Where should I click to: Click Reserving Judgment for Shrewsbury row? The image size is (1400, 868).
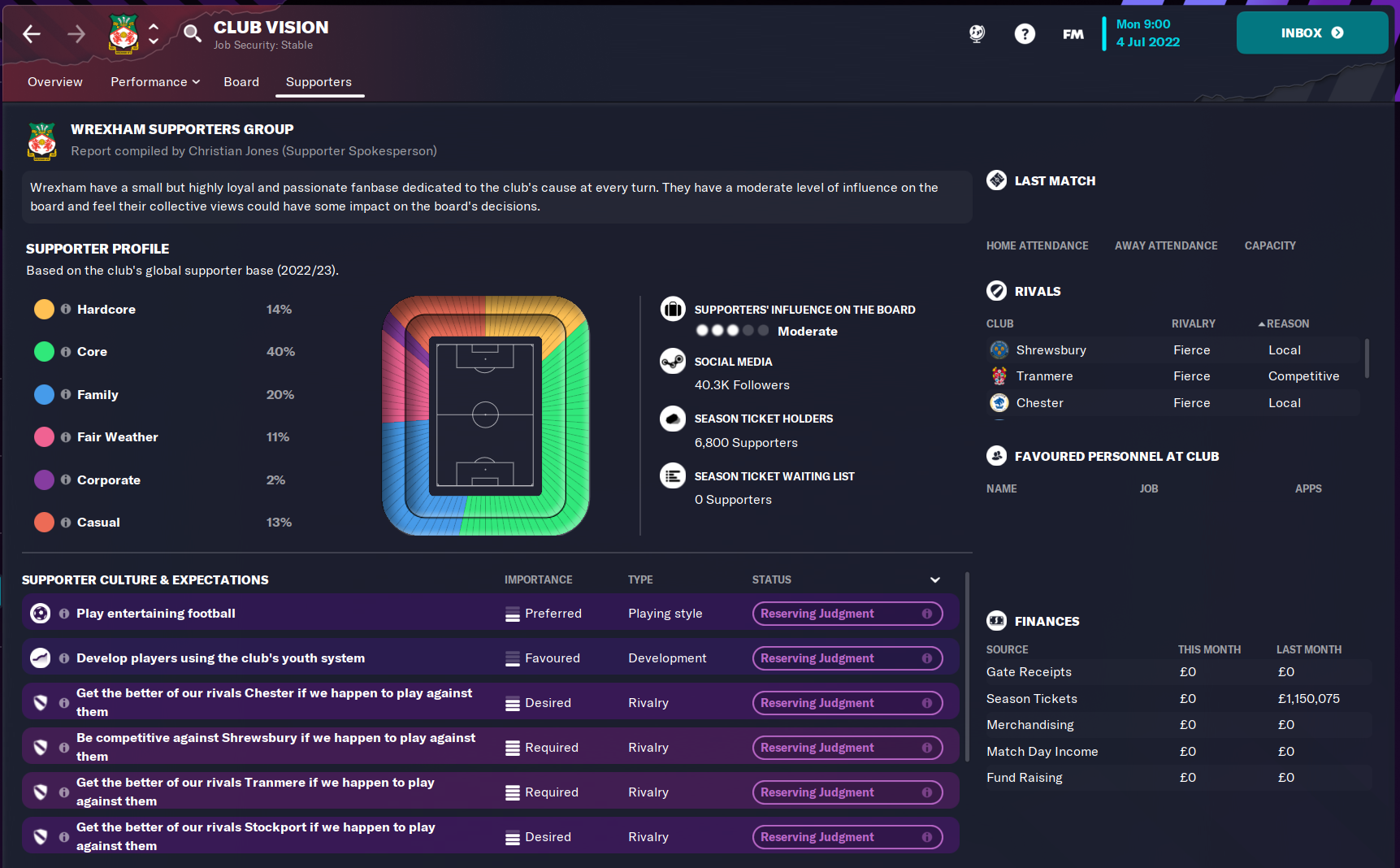tap(847, 748)
